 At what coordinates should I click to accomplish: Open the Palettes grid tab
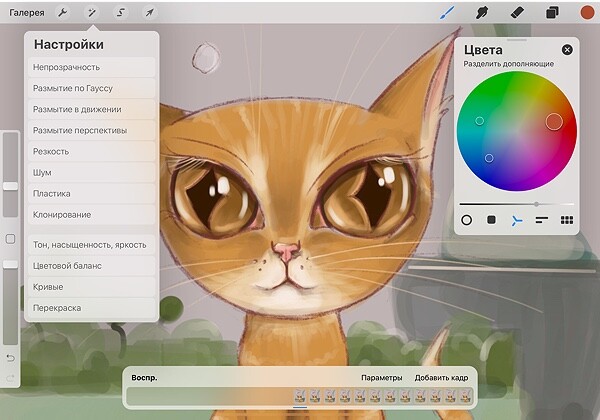[x=567, y=220]
